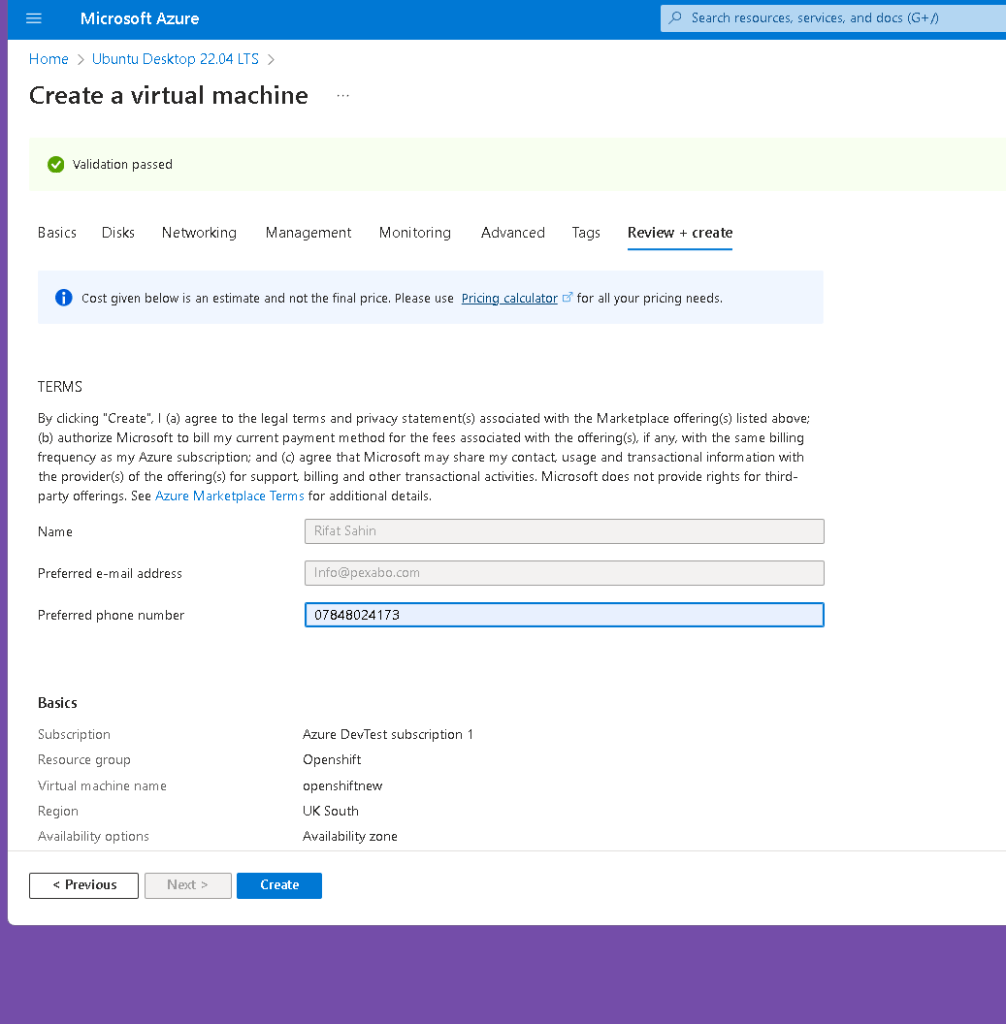This screenshot has height=1024, width=1006.
Task: Go to the Tags tab
Action: pyautogui.click(x=586, y=232)
